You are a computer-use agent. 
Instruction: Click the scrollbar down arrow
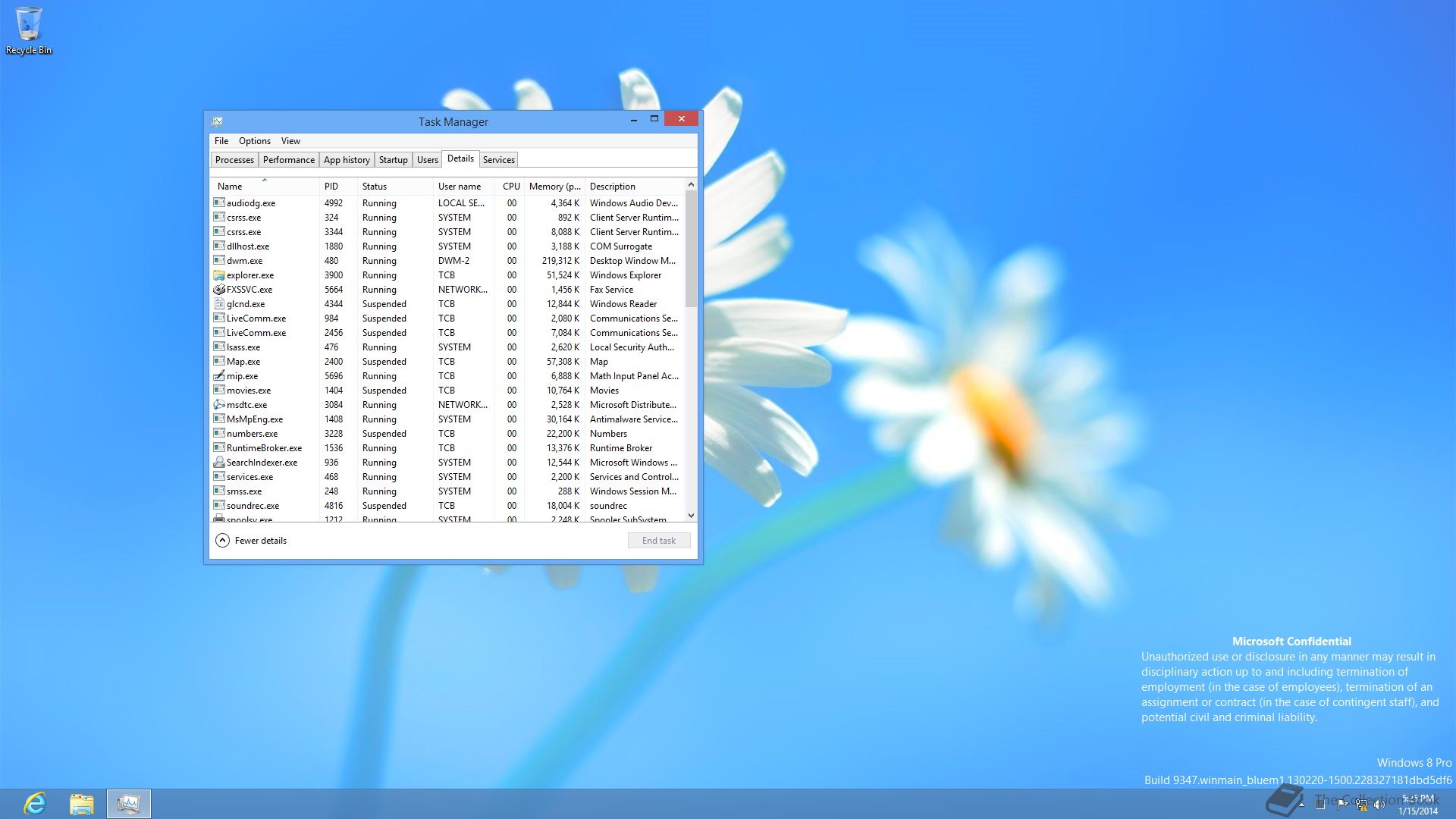(691, 516)
